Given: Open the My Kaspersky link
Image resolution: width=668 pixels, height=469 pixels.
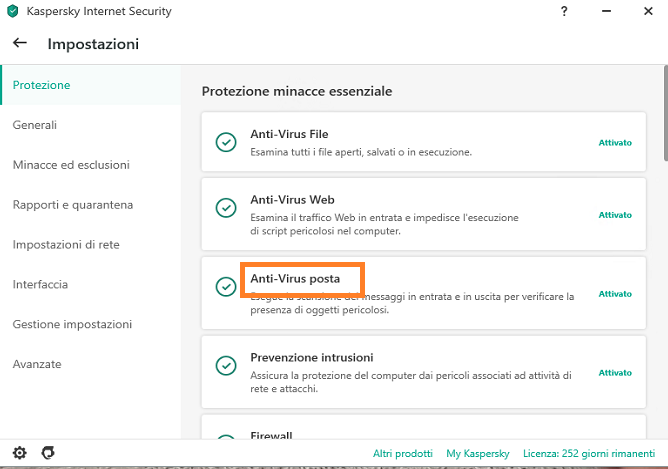Looking at the screenshot, I should [x=478, y=453].
